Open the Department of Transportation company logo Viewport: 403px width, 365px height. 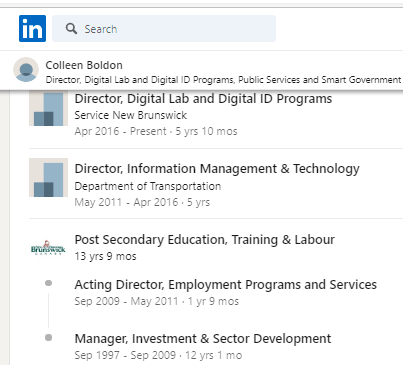[x=48, y=177]
